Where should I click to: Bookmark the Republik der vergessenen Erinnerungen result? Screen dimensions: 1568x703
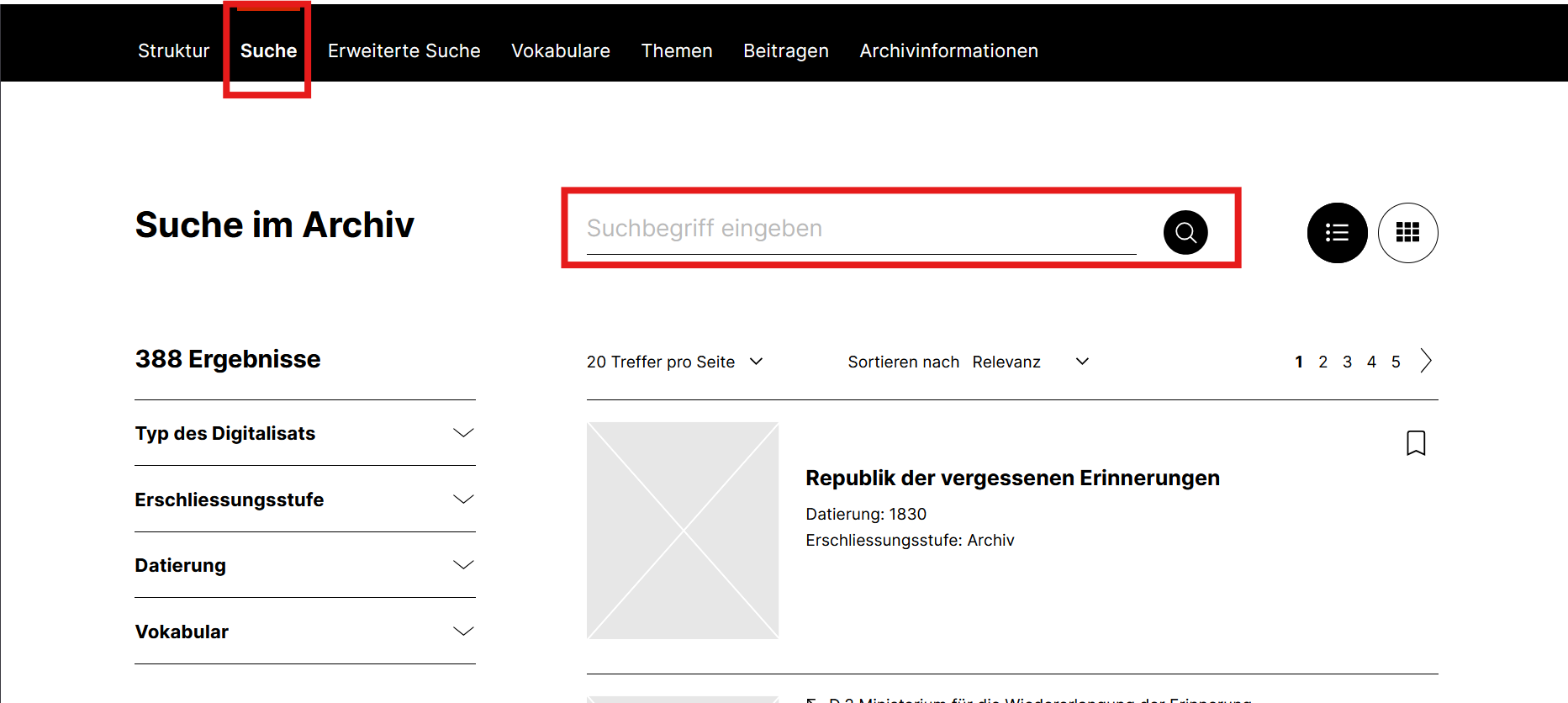(x=1416, y=443)
